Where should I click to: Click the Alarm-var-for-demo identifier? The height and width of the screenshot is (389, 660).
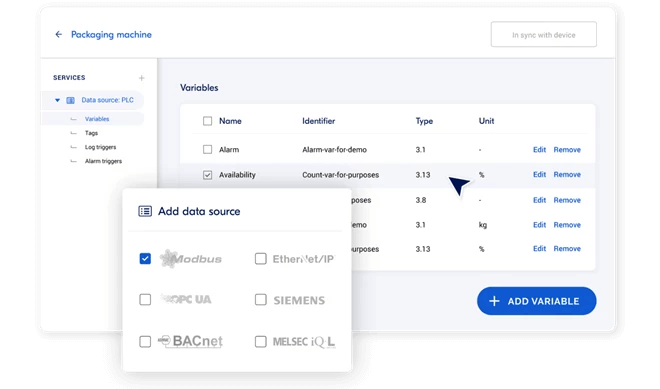tap(334, 149)
